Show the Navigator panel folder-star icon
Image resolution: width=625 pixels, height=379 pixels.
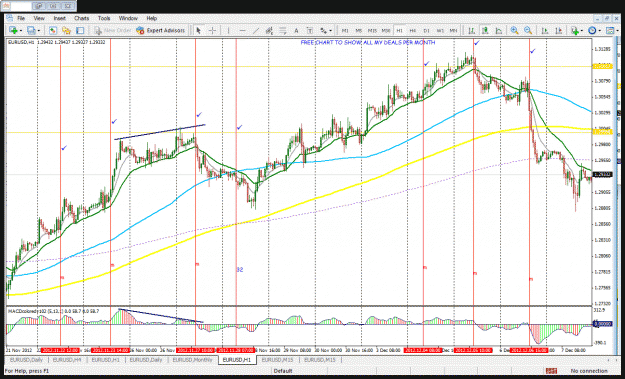(x=66, y=30)
